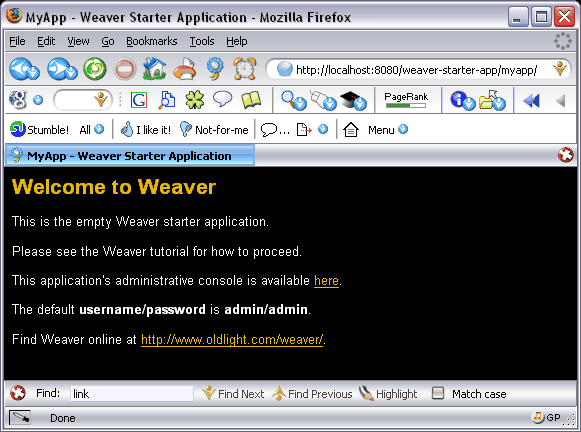Click the folder bookmarks up icon
This screenshot has height=432, width=581.
pyautogui.click(x=492, y=100)
